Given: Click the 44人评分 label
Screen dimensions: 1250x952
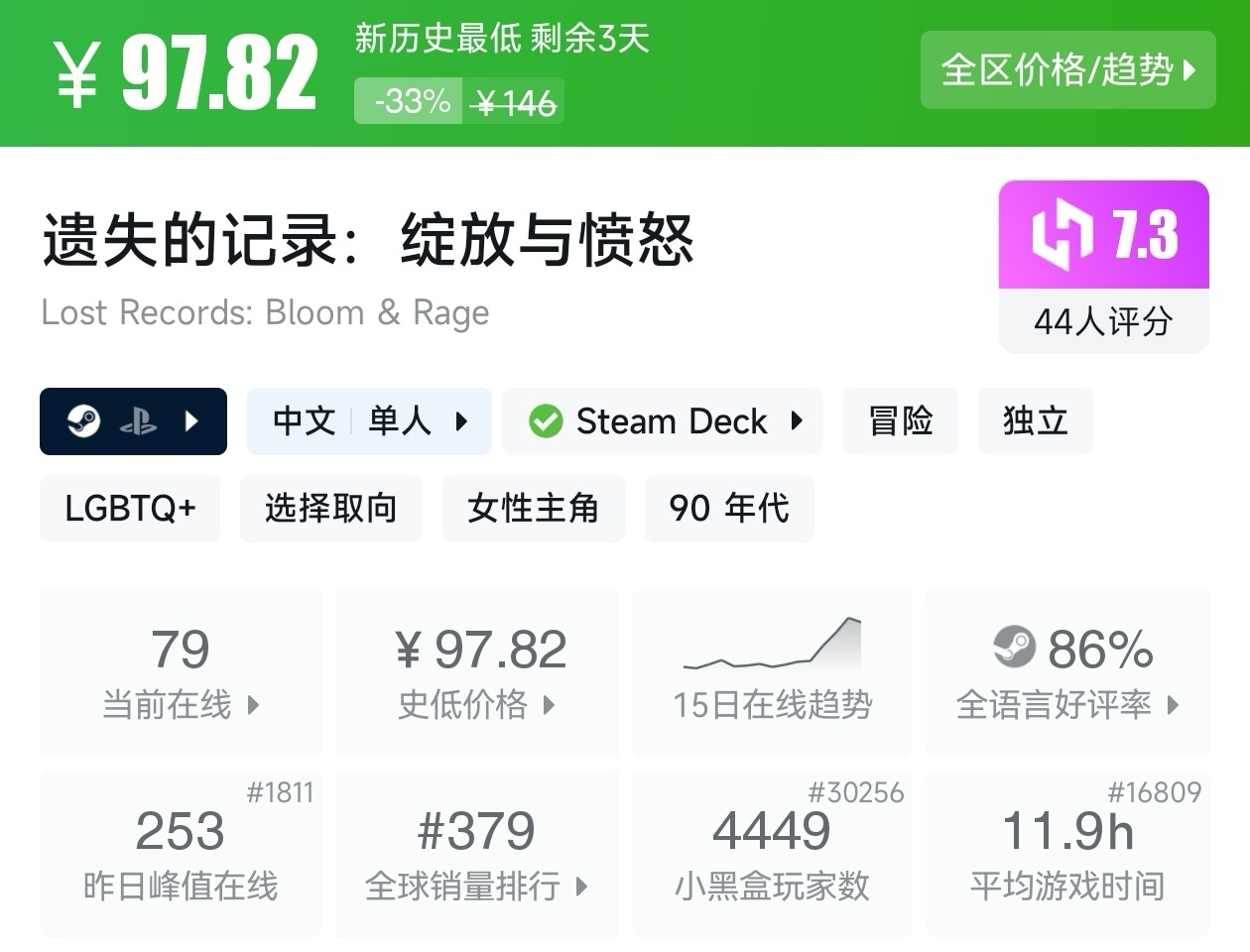Looking at the screenshot, I should pos(1104,321).
